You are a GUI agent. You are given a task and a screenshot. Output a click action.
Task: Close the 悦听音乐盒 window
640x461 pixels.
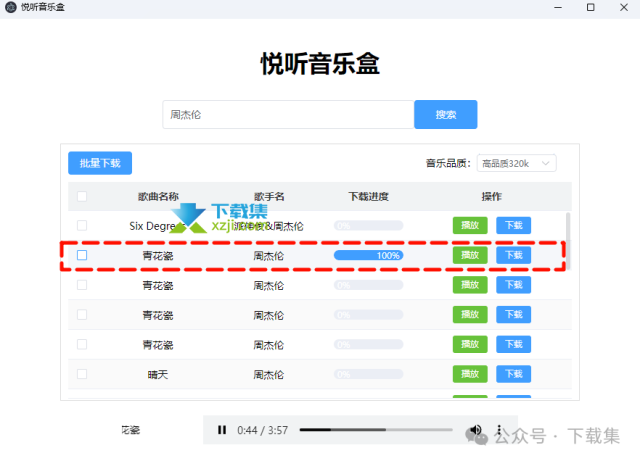[624, 7]
